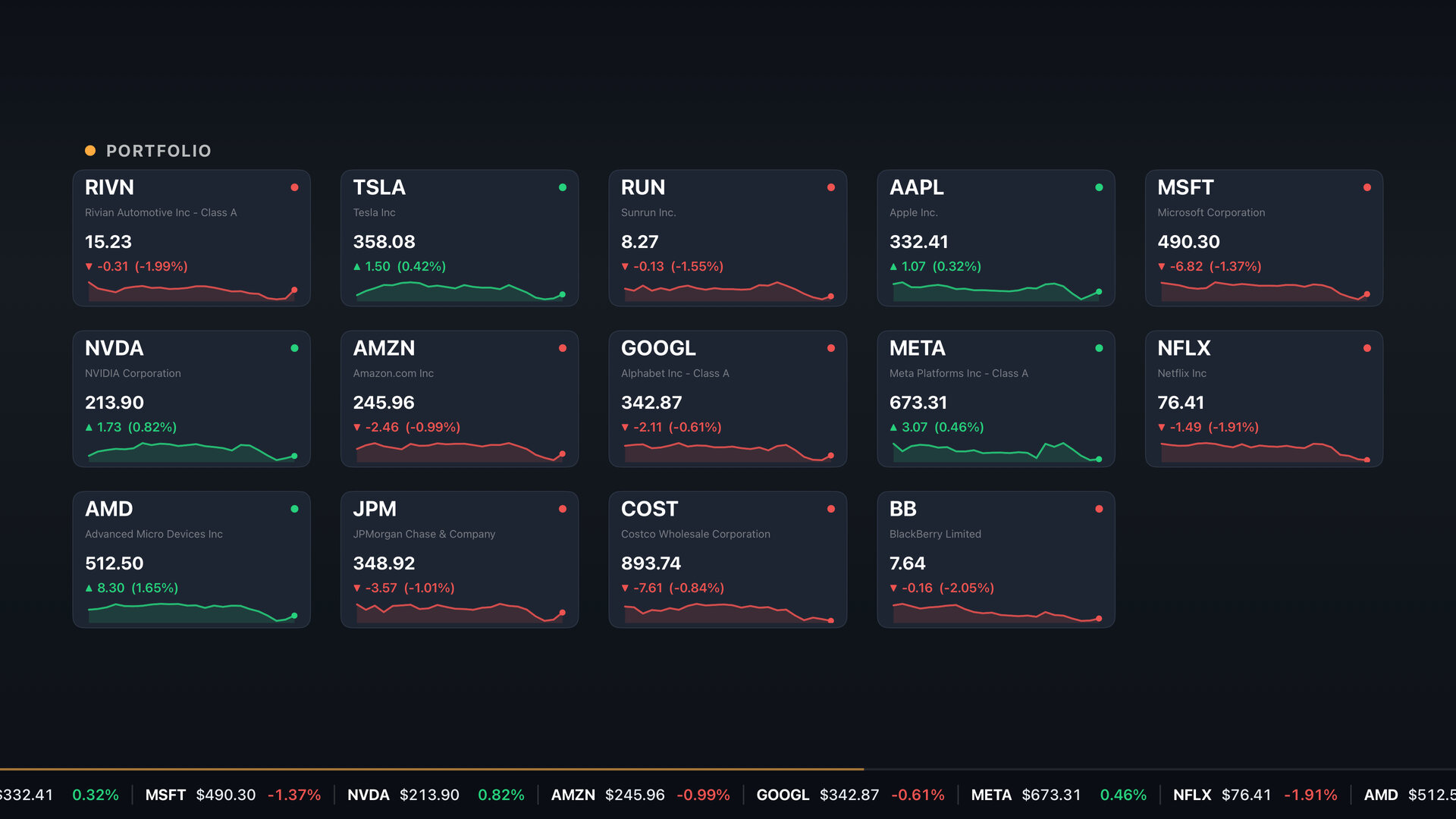This screenshot has width=1456, height=819.
Task: Open the RIVN ticker title
Action: [109, 187]
